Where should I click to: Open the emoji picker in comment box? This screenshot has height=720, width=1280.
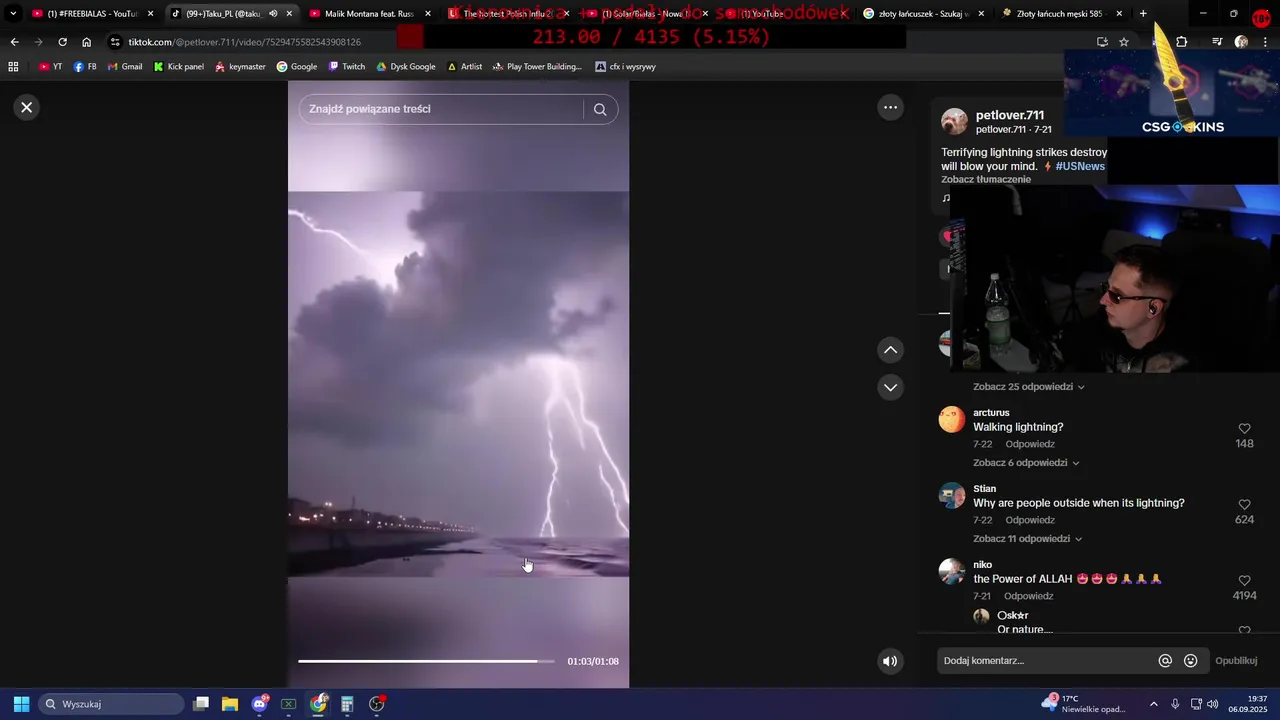coord(1190,661)
